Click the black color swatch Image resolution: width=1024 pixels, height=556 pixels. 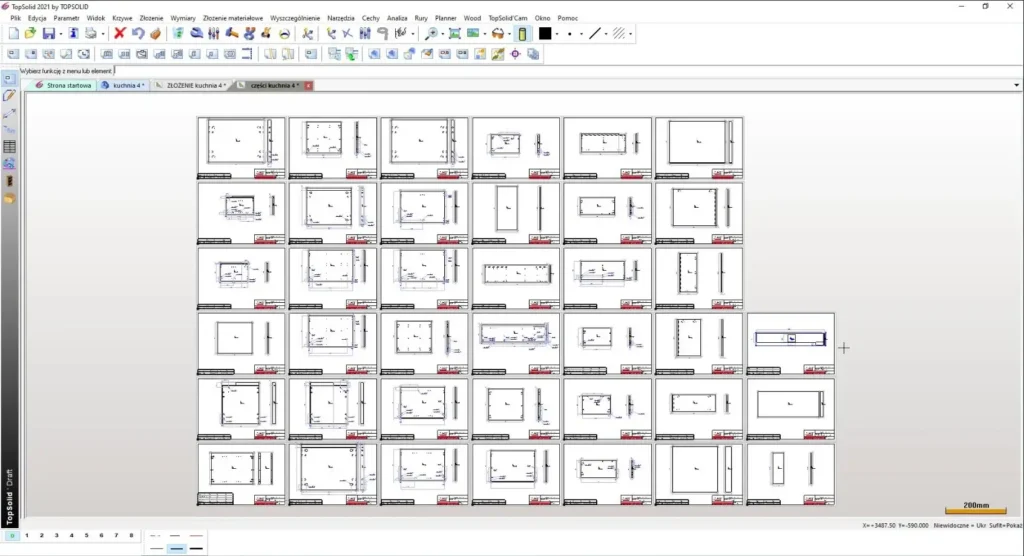click(x=545, y=33)
